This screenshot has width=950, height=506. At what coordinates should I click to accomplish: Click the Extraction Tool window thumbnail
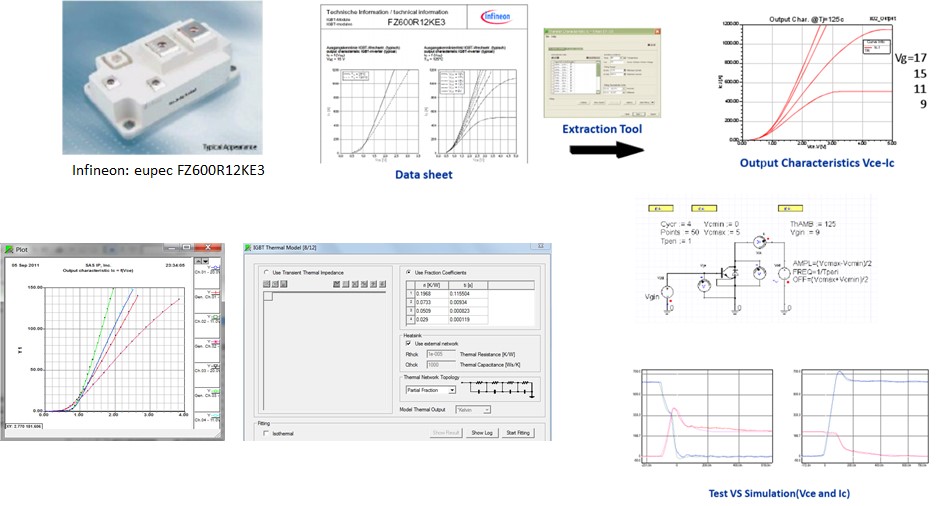click(602, 73)
